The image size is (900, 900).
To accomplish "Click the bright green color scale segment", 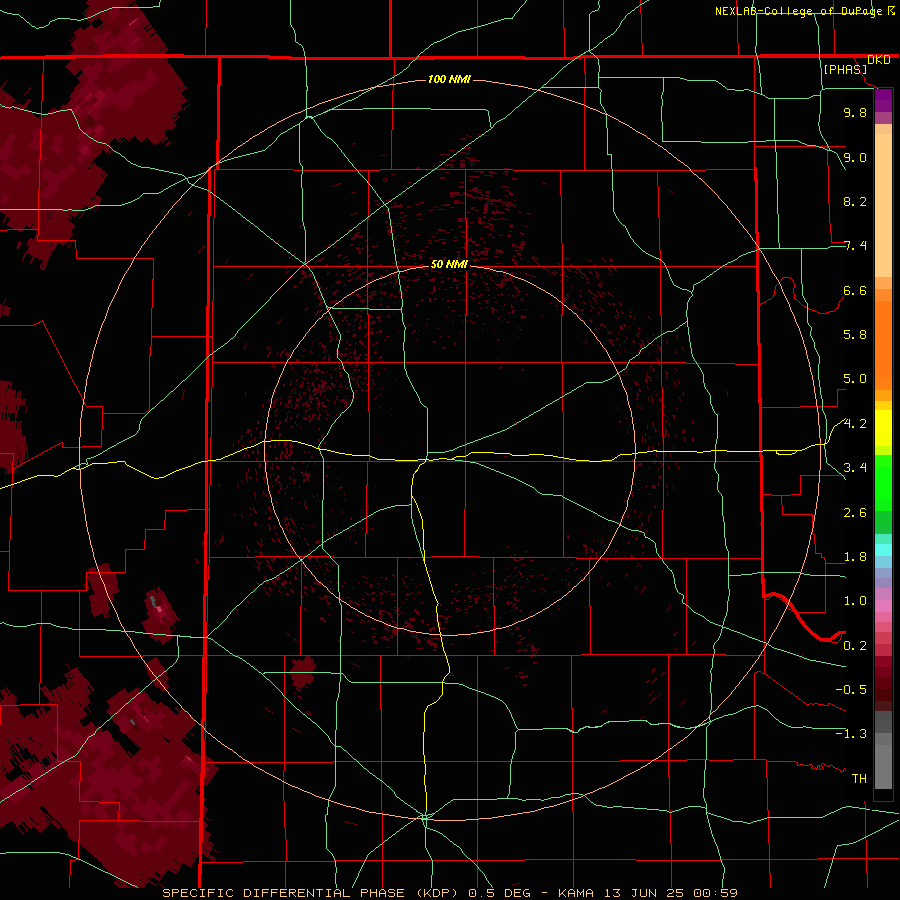I will click(883, 488).
